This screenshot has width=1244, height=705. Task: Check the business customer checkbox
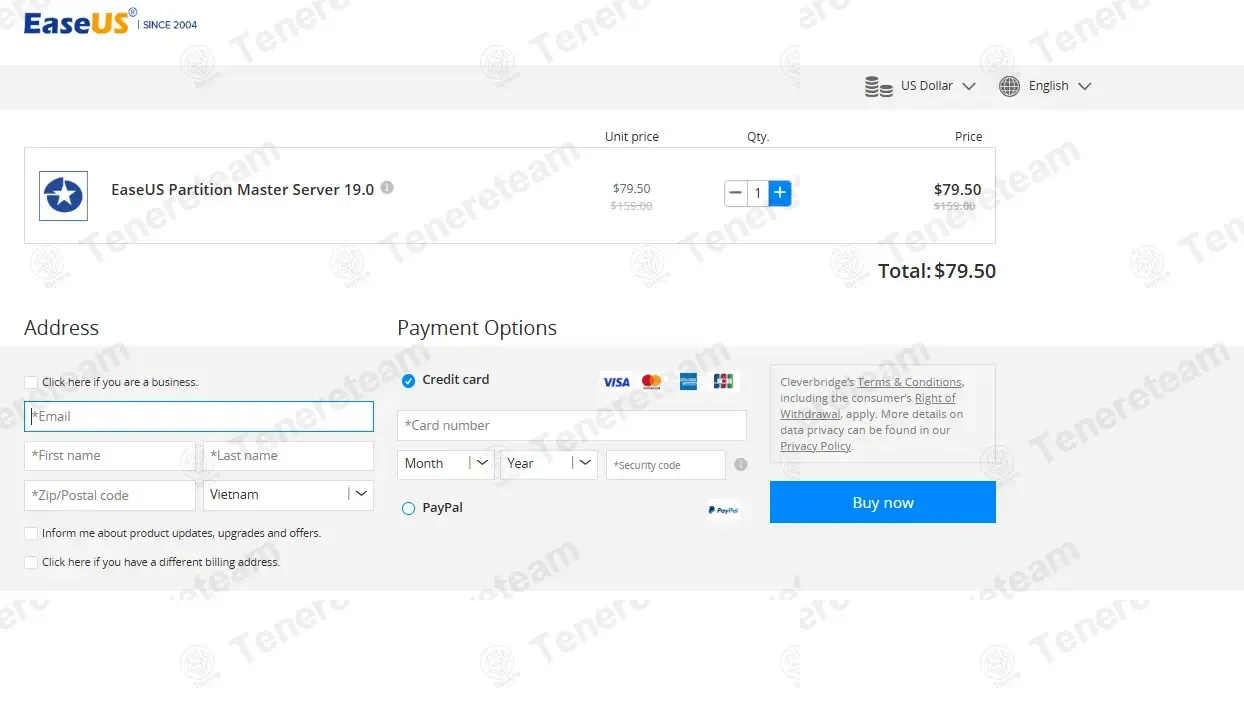(31, 382)
